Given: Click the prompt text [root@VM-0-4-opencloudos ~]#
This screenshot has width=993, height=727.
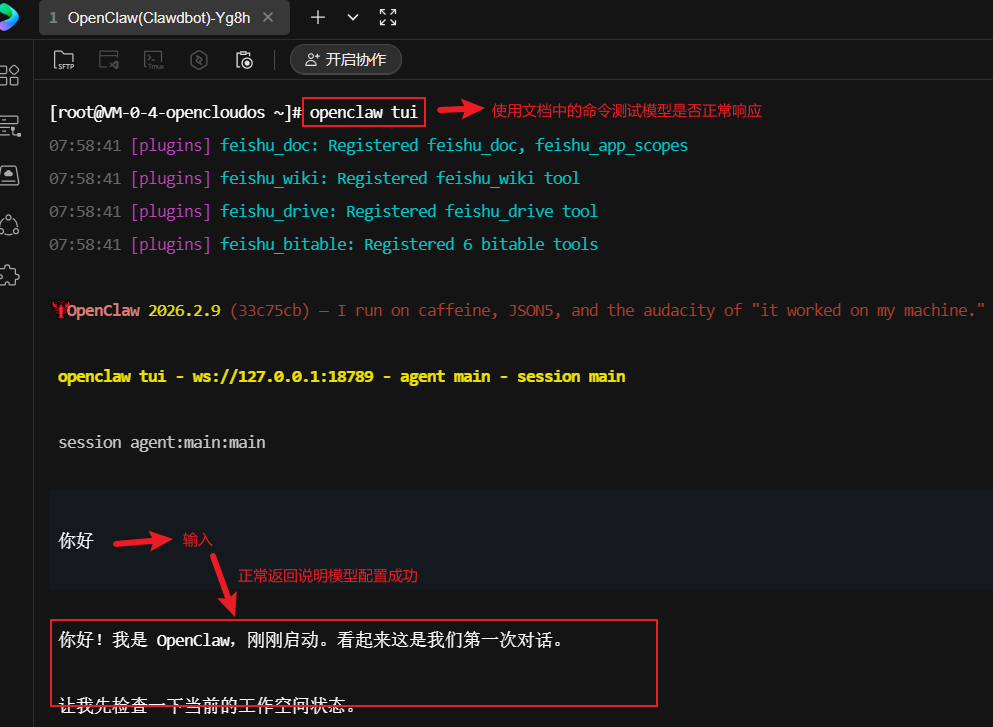Looking at the screenshot, I should click(175, 113).
